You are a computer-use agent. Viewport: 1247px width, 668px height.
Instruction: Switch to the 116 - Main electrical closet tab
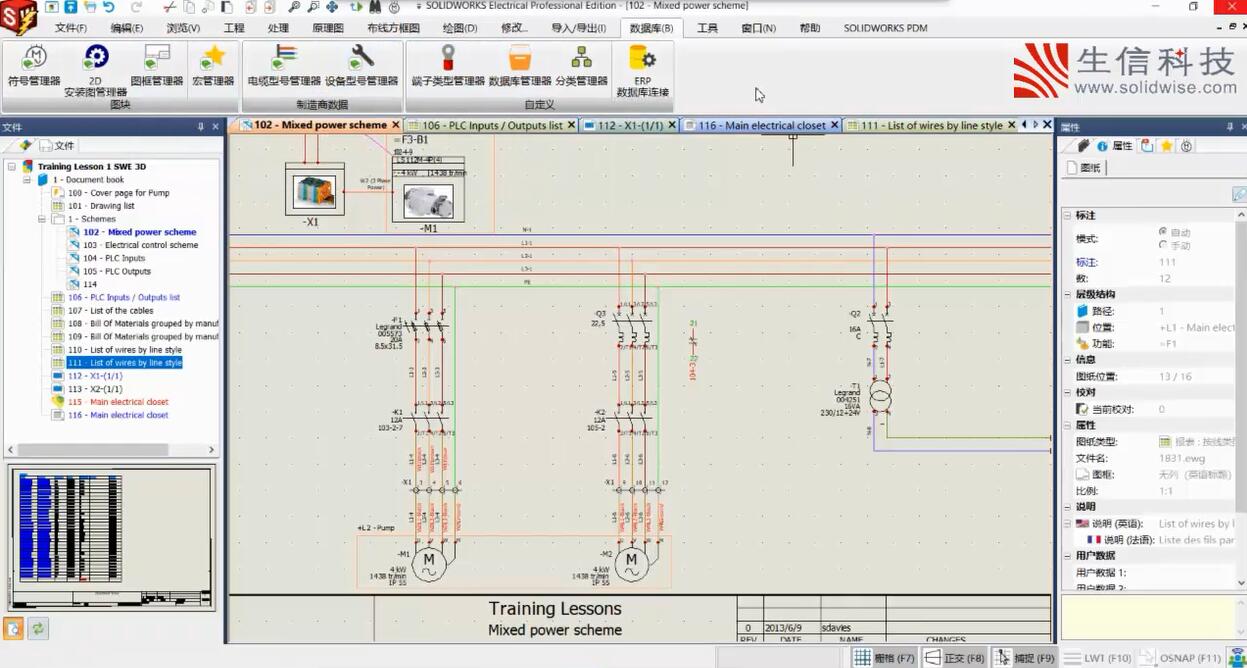point(762,126)
